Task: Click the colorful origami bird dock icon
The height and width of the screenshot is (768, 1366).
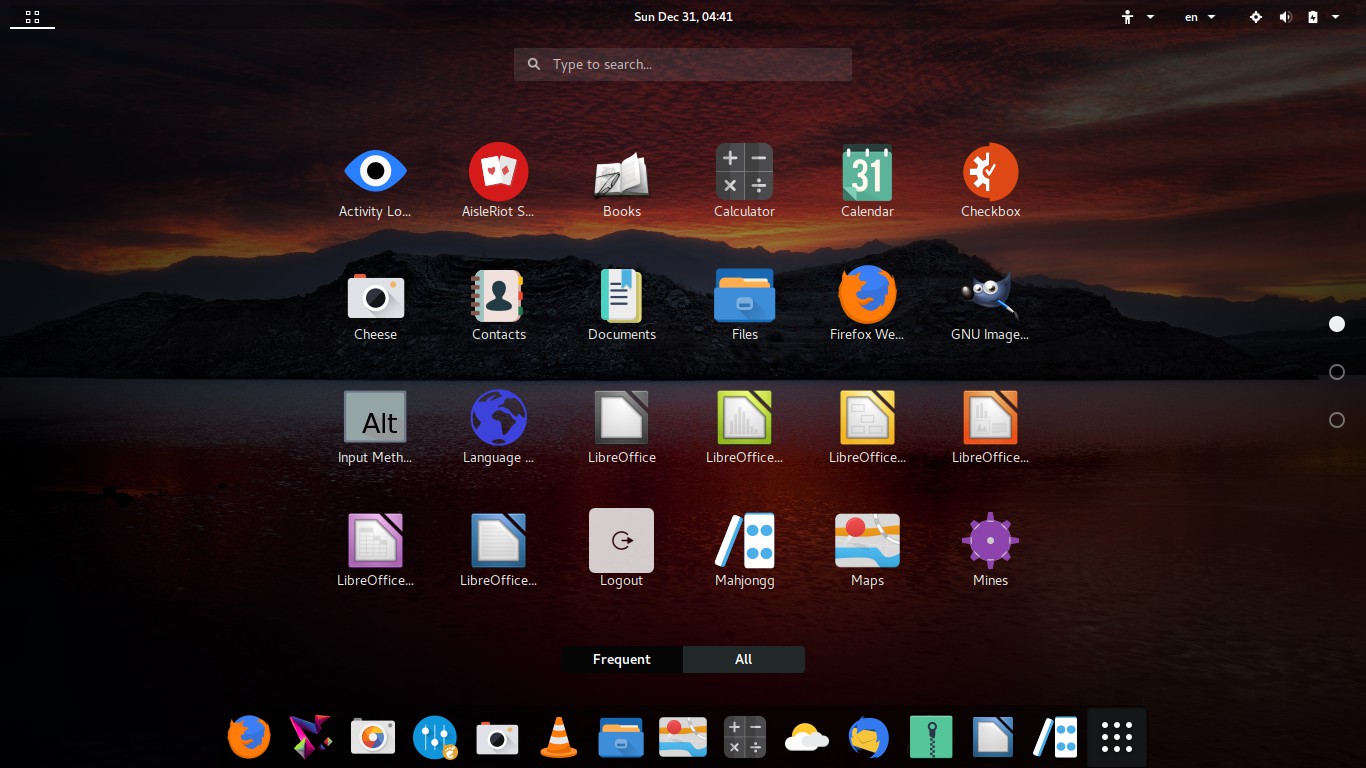Action: (x=310, y=738)
